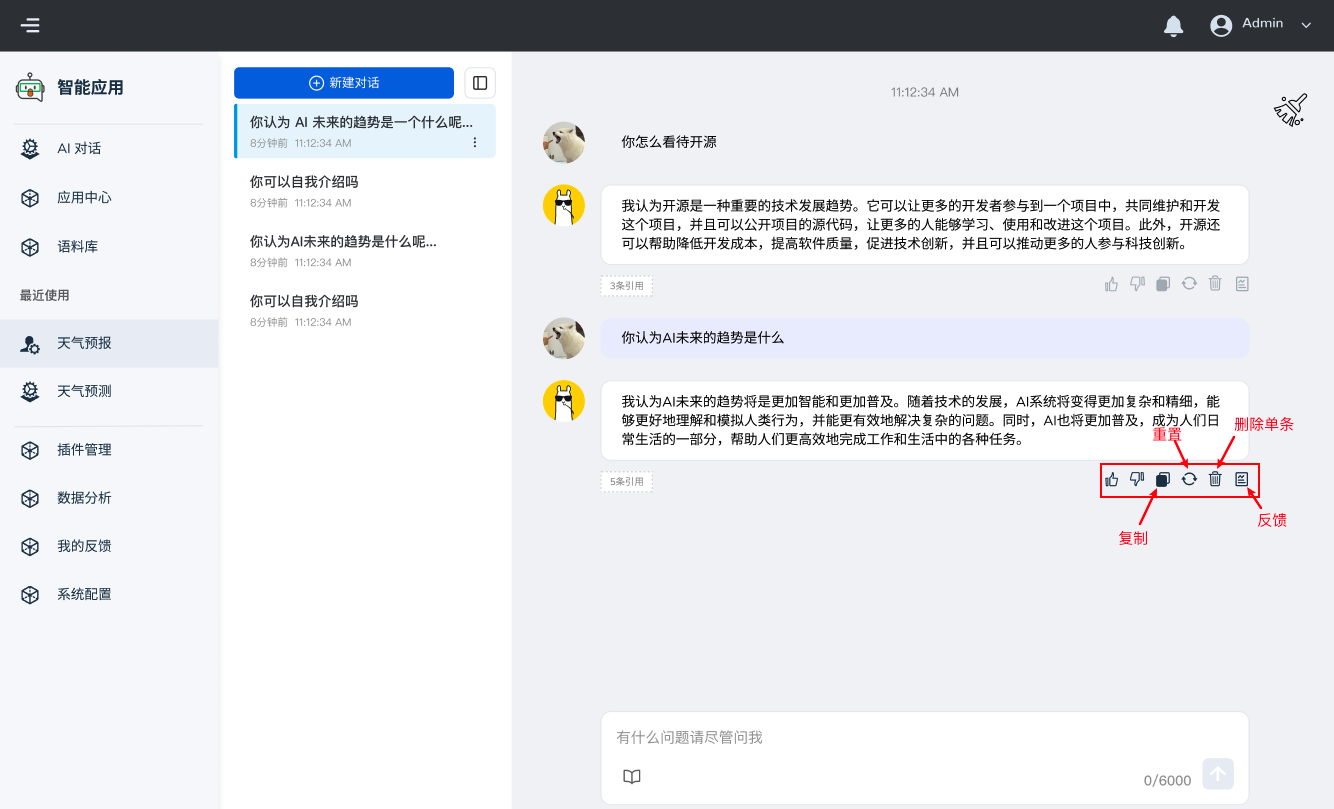The height and width of the screenshot is (809, 1334).
Task: Click 天气预测 gear icon
Action: point(30,392)
